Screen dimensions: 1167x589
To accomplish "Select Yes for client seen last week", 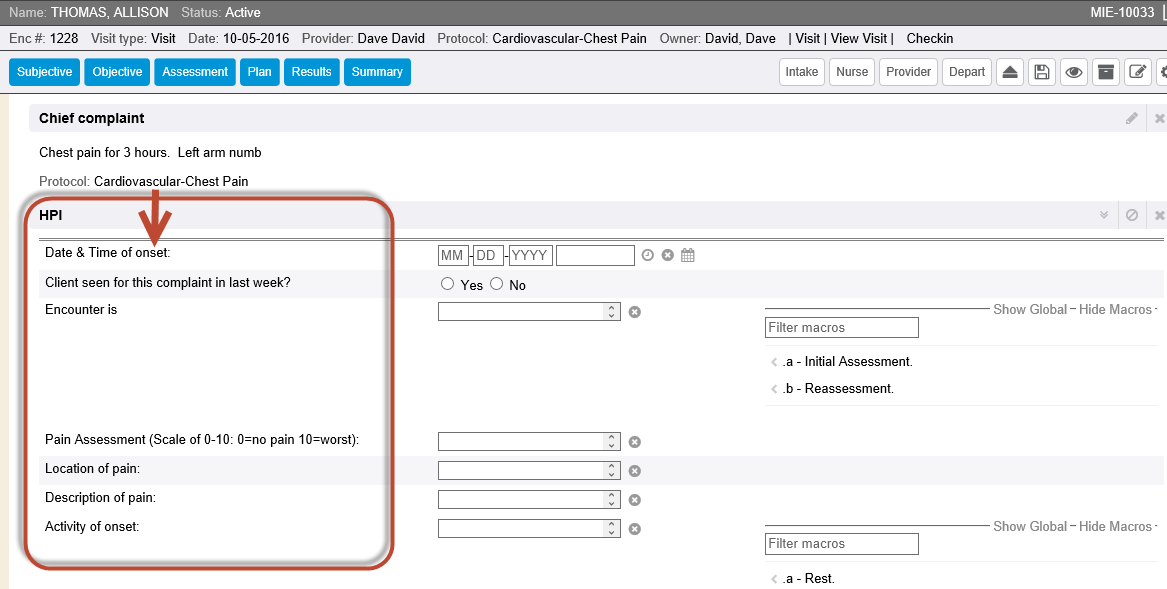I will point(447,284).
